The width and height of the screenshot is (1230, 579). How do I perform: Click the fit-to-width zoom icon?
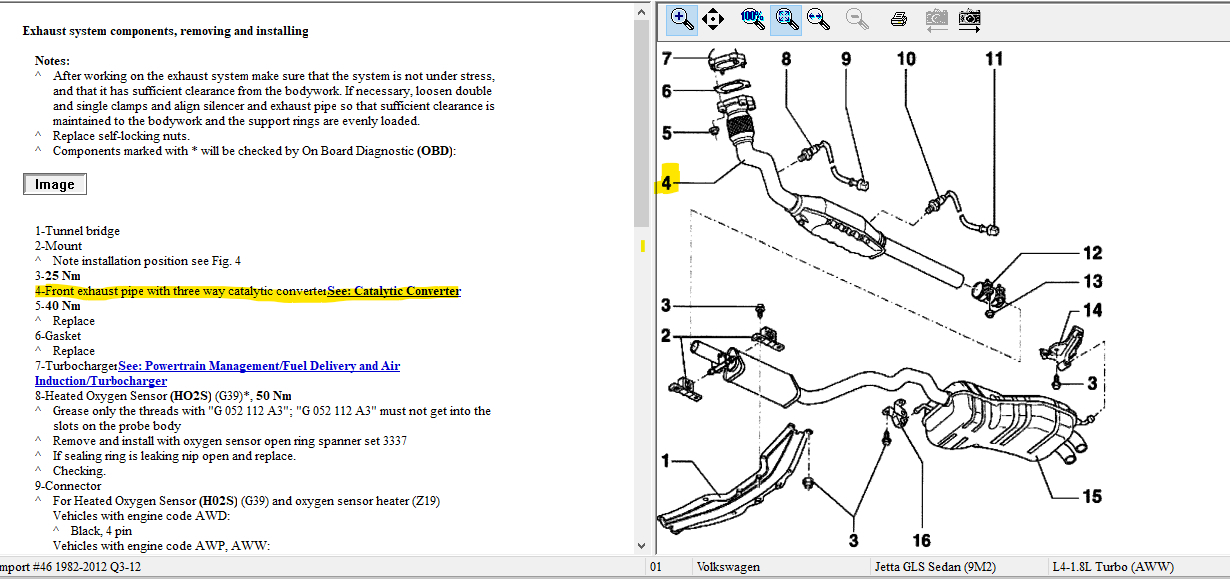(817, 18)
